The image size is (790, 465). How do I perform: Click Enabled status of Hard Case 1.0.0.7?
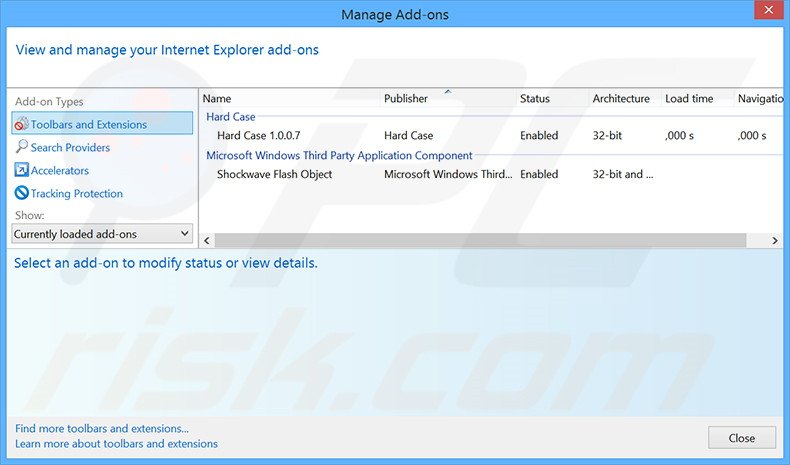(x=539, y=136)
